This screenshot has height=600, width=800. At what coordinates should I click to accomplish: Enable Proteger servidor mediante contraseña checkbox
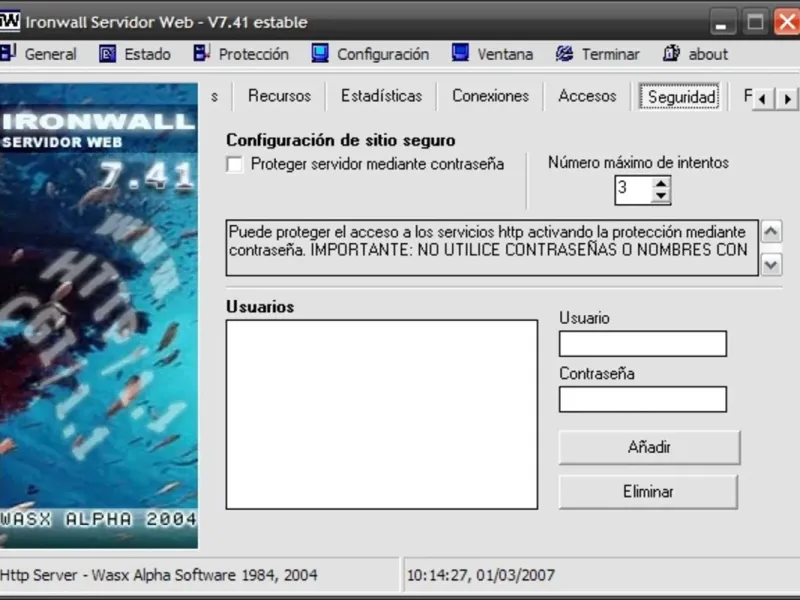(x=235, y=164)
